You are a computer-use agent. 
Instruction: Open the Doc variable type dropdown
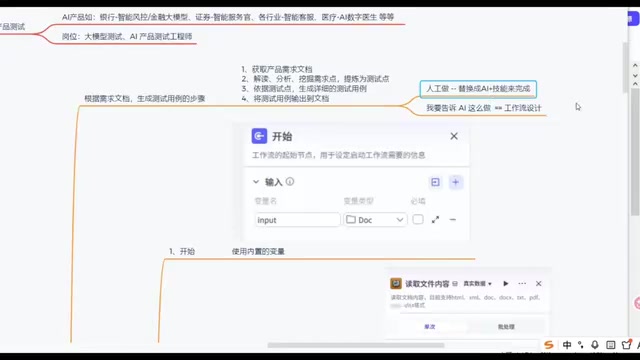tap(375, 220)
